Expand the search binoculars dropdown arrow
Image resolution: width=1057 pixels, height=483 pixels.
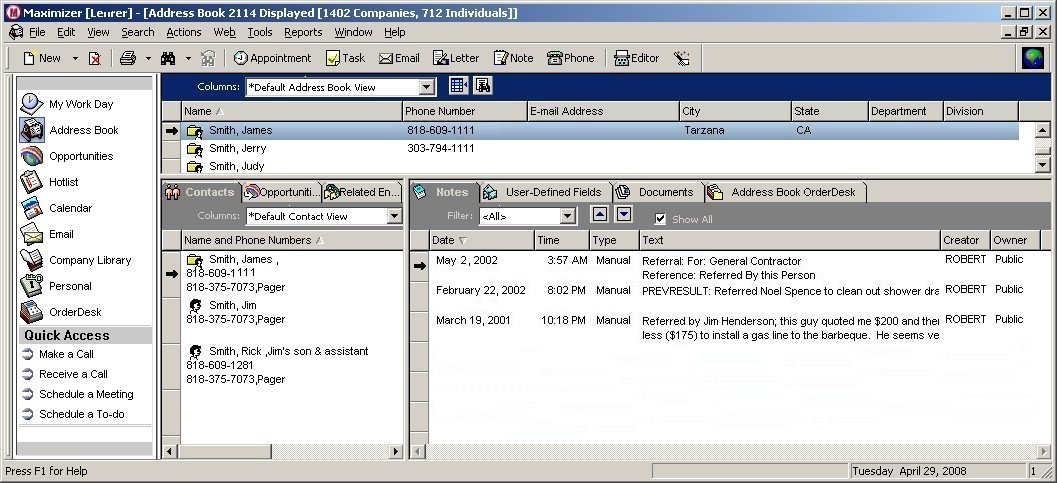[x=188, y=59]
